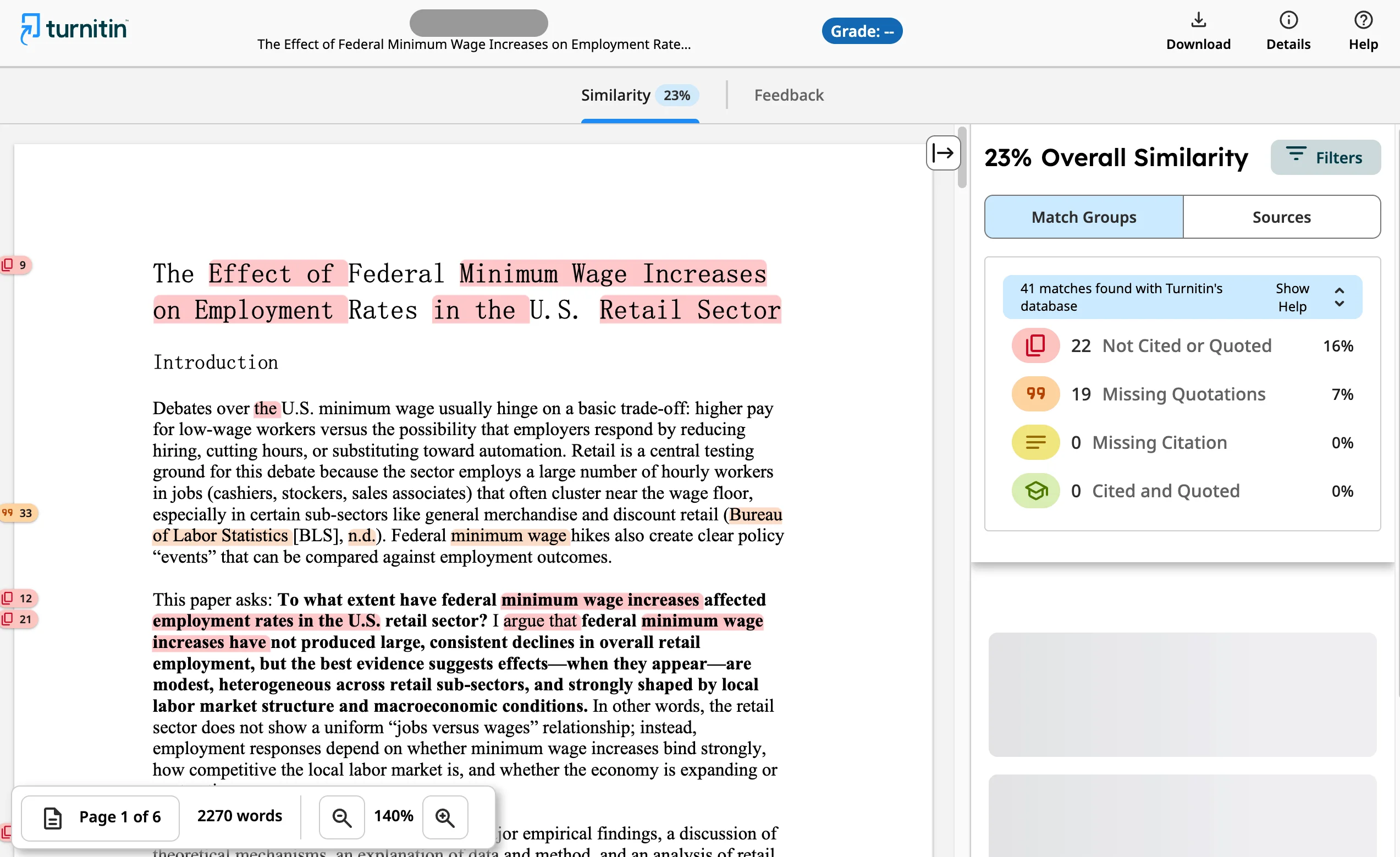
Task: Click the zoom in magnifier button
Action: (x=445, y=817)
